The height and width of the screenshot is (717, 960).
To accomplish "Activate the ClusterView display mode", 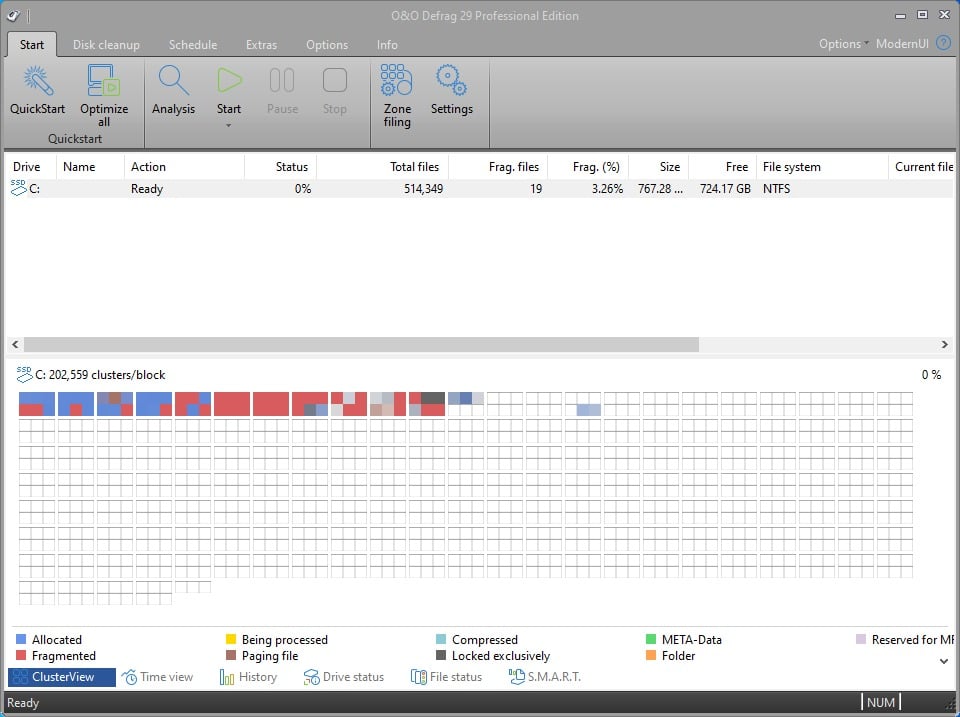I will tap(61, 677).
